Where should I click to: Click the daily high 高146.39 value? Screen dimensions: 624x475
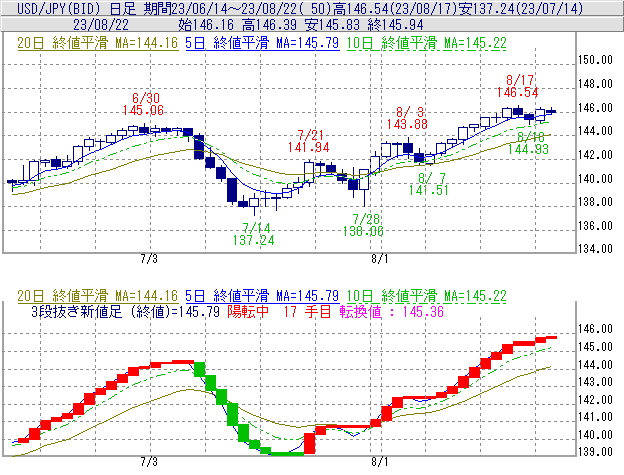269,25
